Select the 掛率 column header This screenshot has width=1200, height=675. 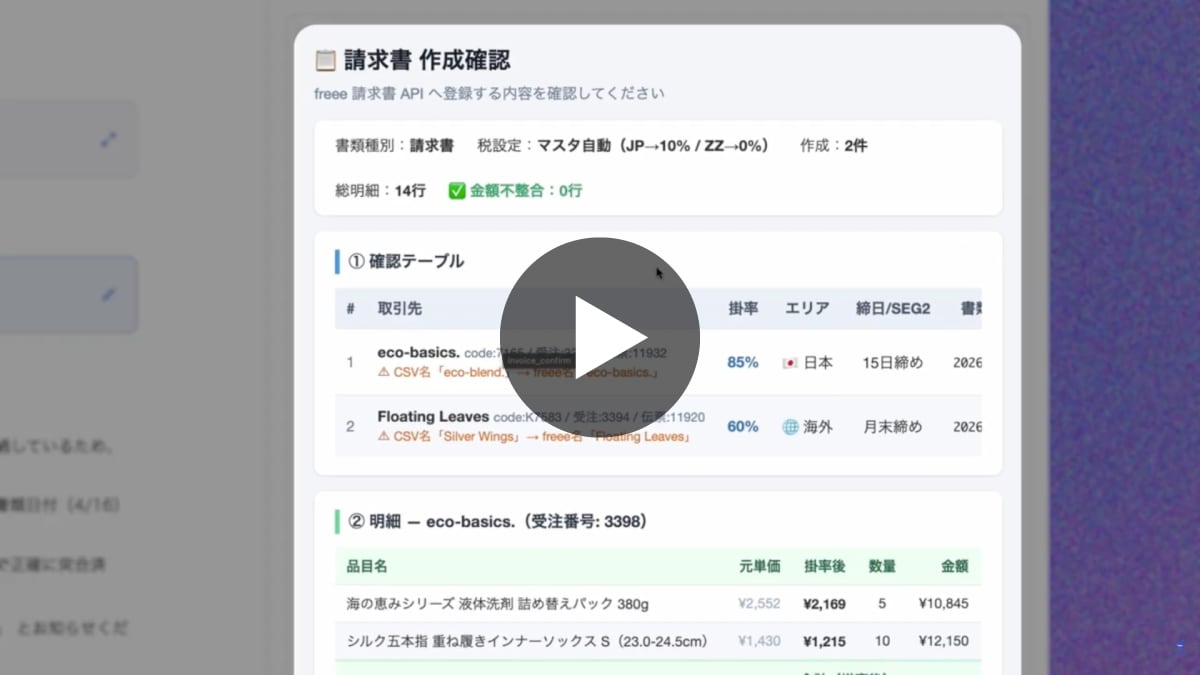point(742,308)
